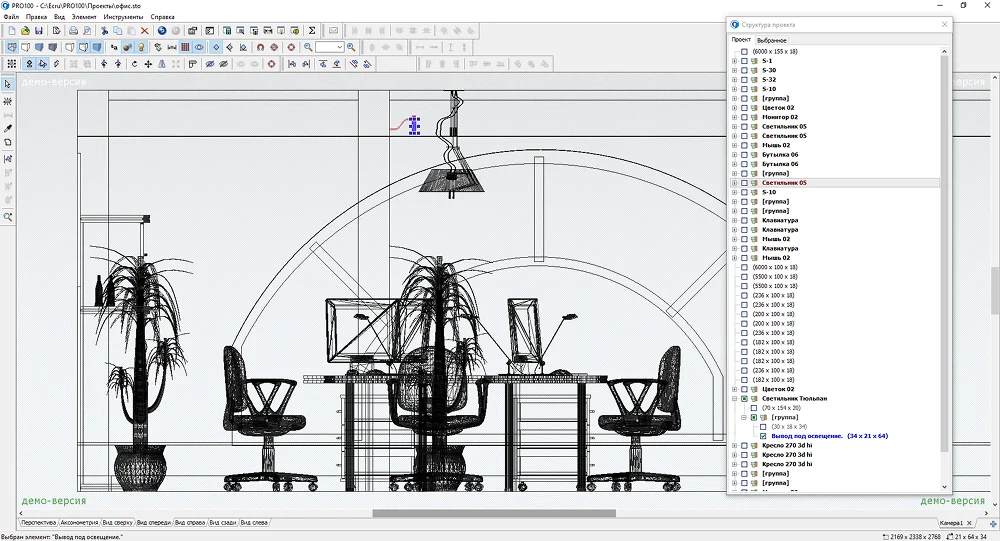Click the Sigma summary icon
This screenshot has height=541, width=1000.
[311, 31]
